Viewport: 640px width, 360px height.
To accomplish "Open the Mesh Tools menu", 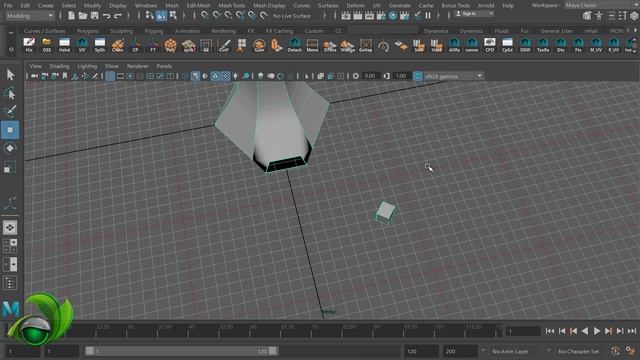I will pyautogui.click(x=231, y=5).
